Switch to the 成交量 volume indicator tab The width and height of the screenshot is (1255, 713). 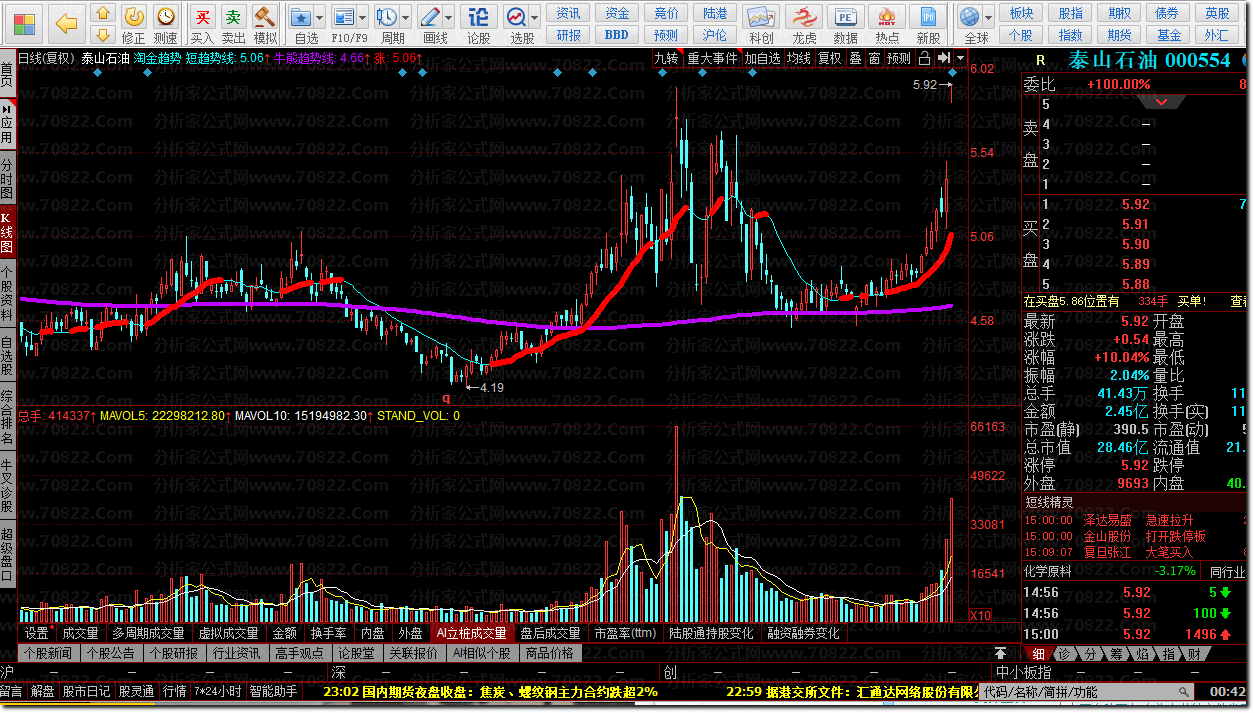pos(80,633)
